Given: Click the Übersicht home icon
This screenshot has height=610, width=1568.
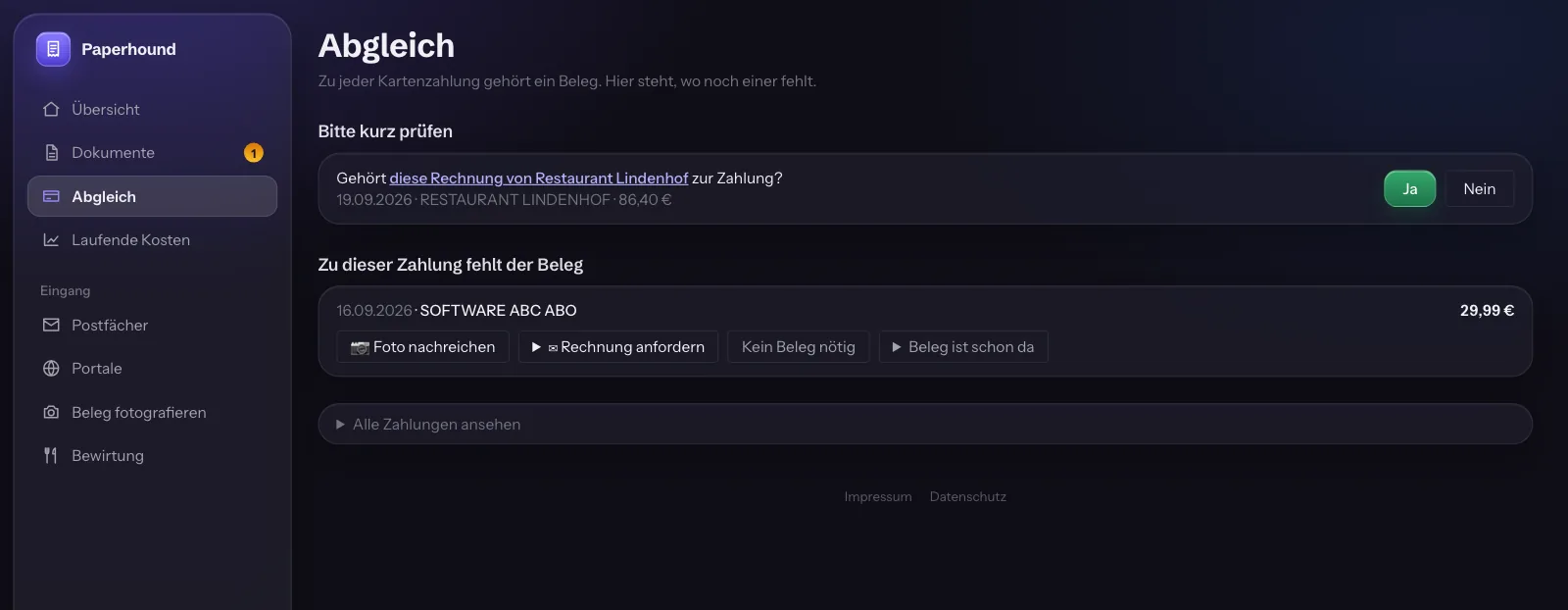Looking at the screenshot, I should click(51, 109).
